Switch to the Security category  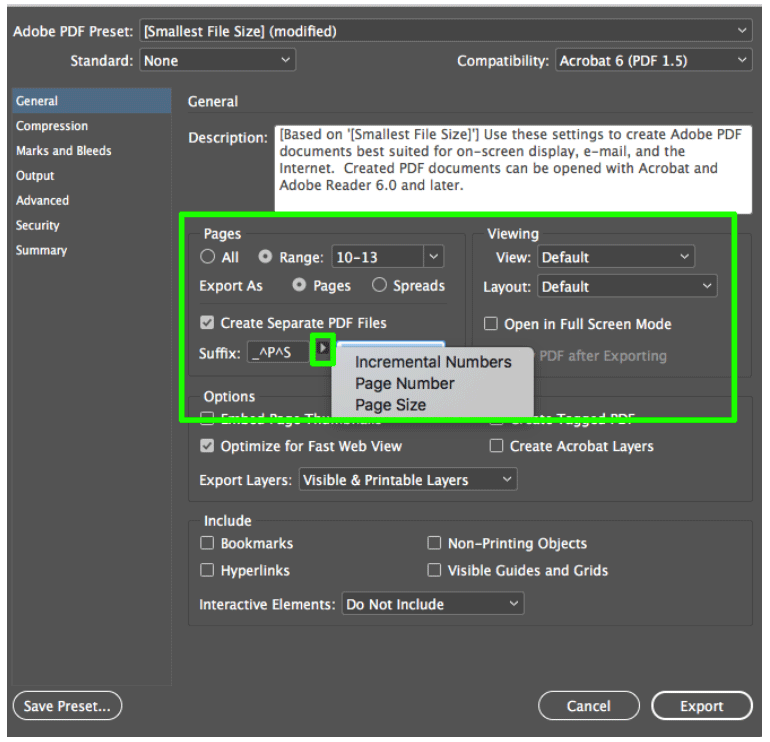[x=92, y=225]
